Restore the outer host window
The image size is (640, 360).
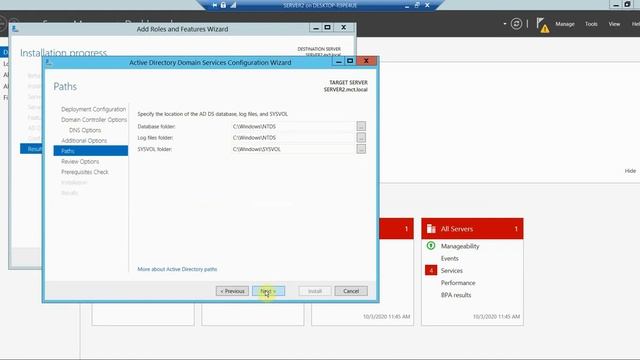pyautogui.click(x=627, y=4)
